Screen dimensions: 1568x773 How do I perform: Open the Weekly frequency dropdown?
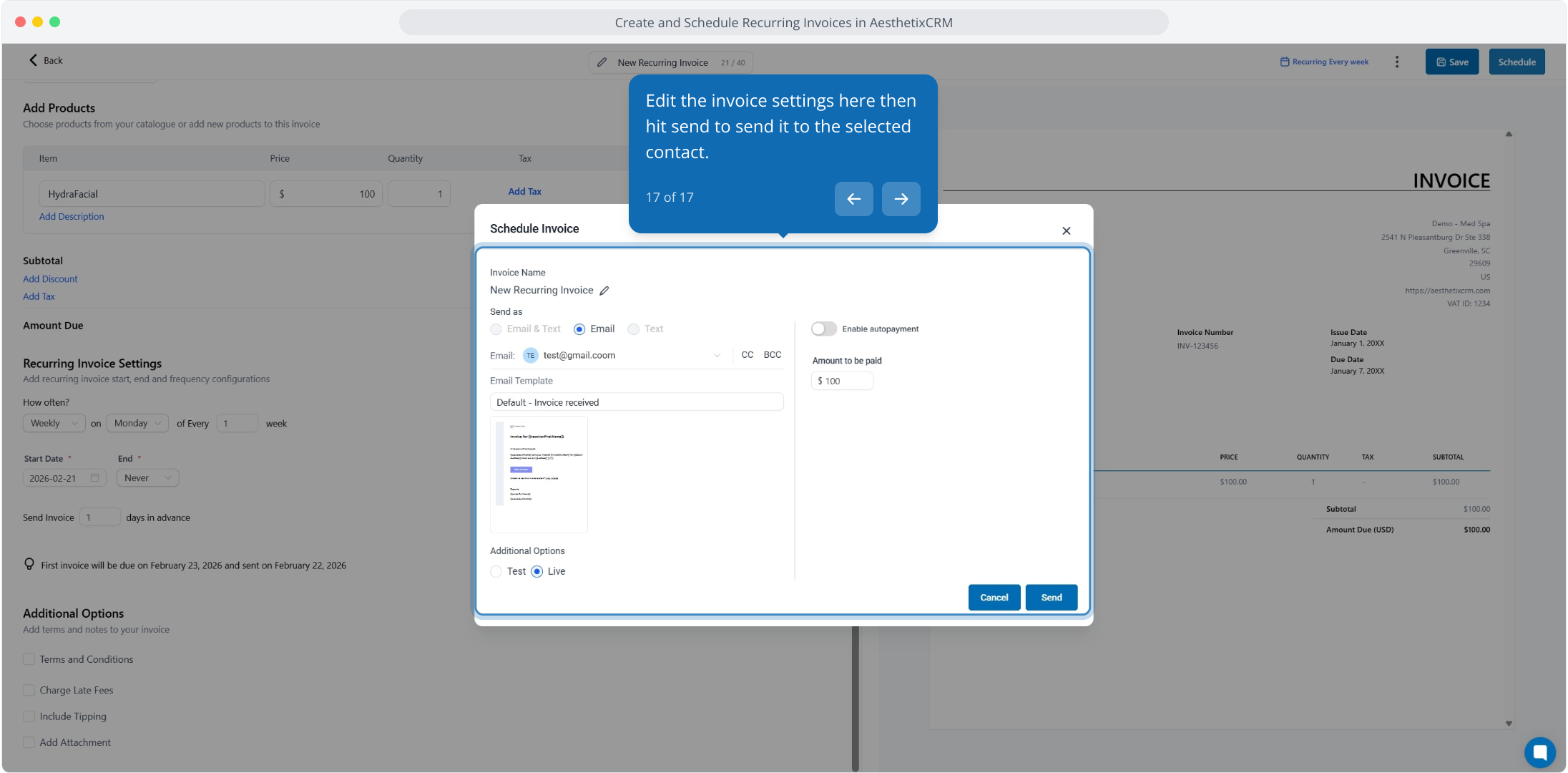(54, 424)
